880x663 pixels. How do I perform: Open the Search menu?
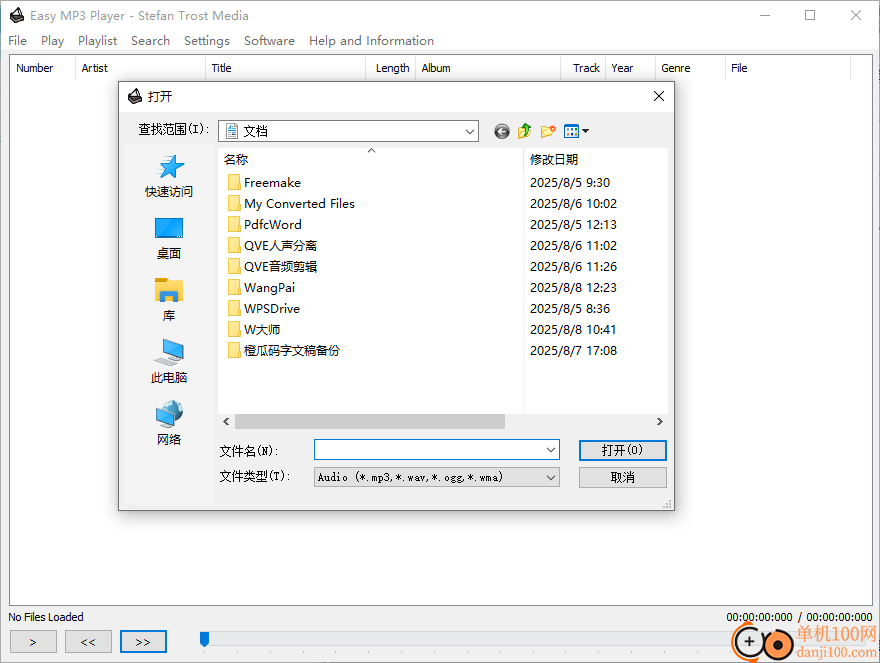150,41
